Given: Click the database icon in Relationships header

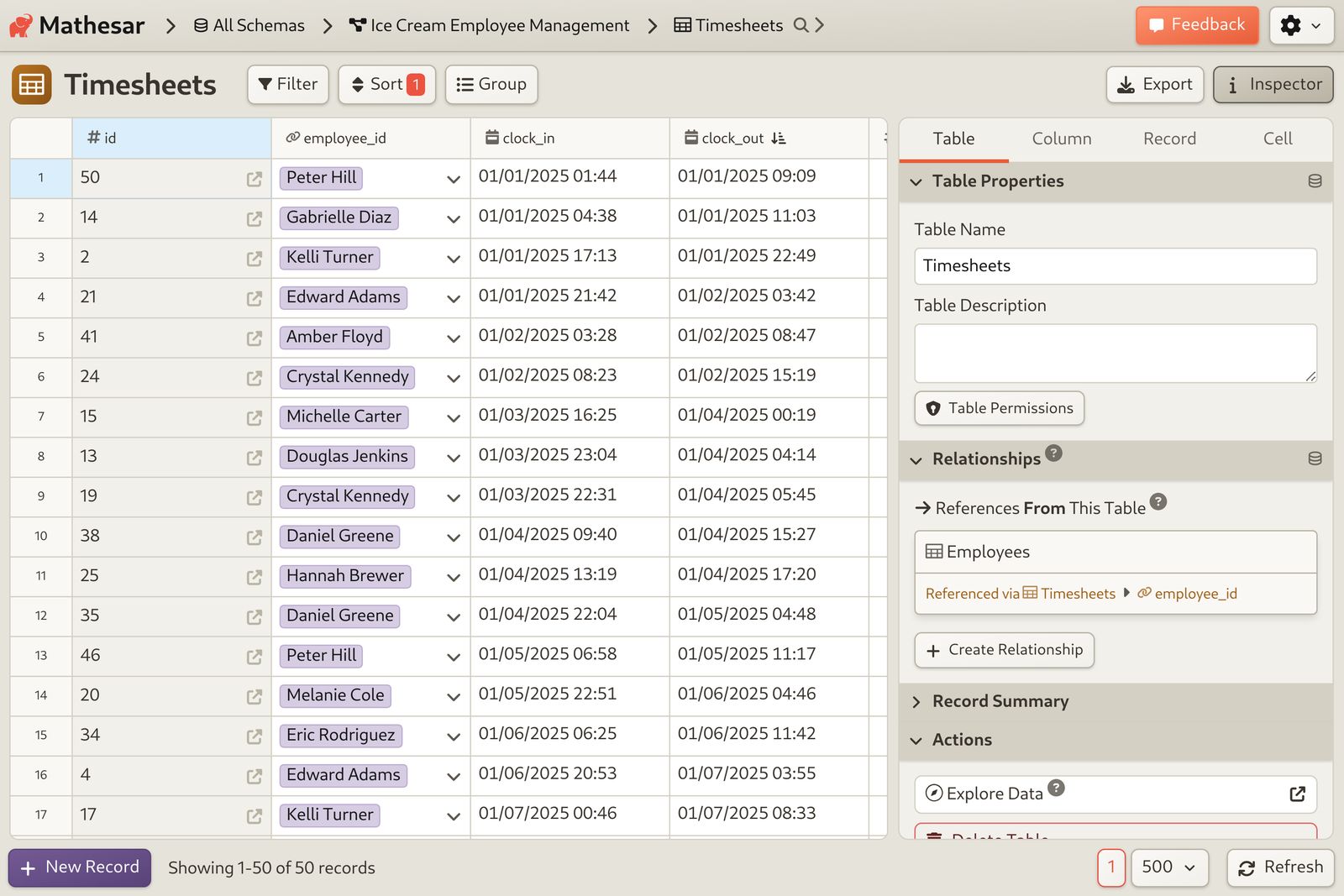Looking at the screenshot, I should 1315,458.
